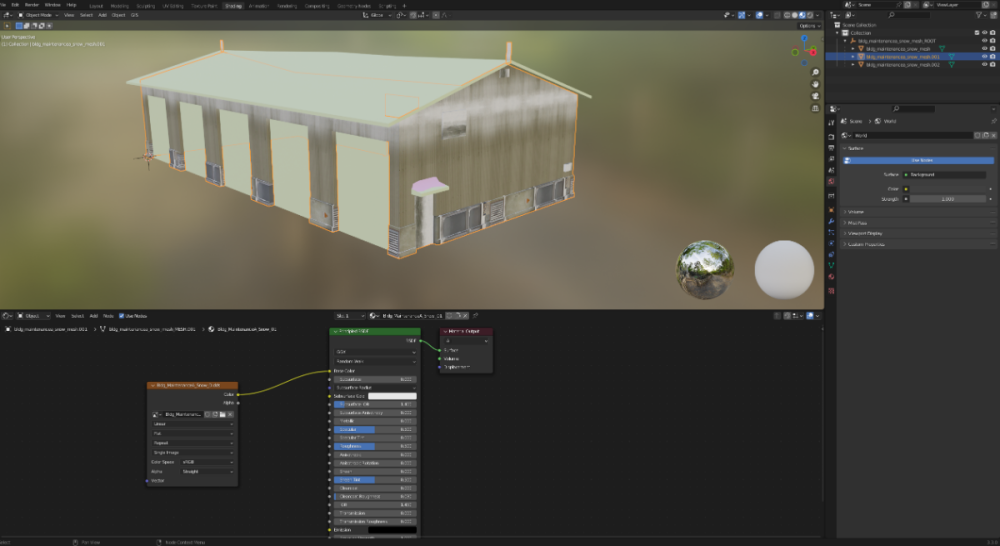Open the Modifiers wrench properties tab
Image resolution: width=1000 pixels, height=546 pixels.
click(831, 220)
